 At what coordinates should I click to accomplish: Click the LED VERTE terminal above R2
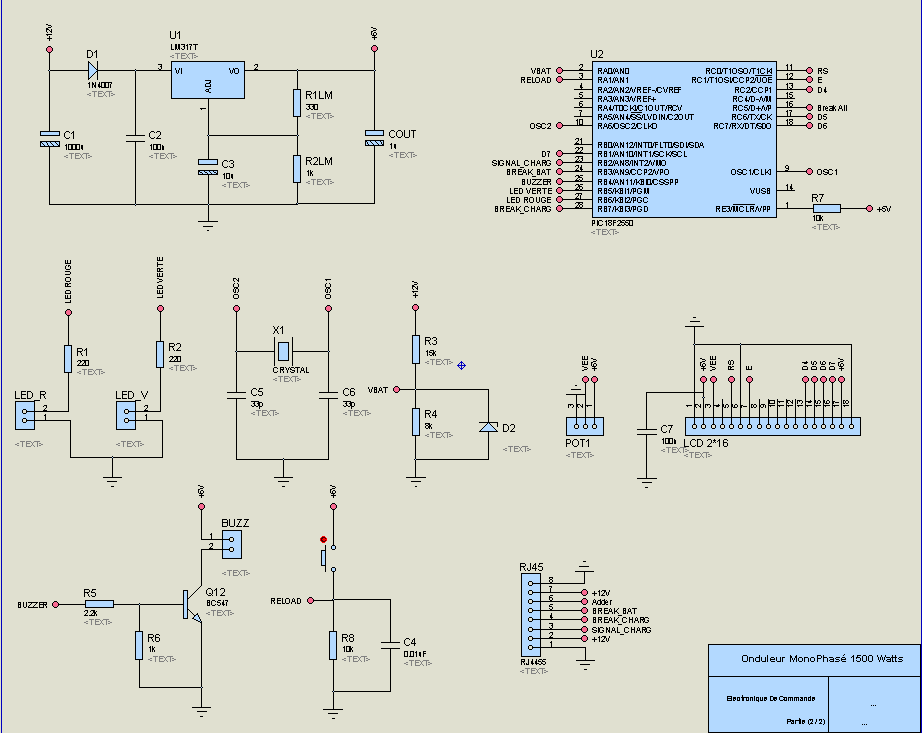pyautogui.click(x=160, y=308)
